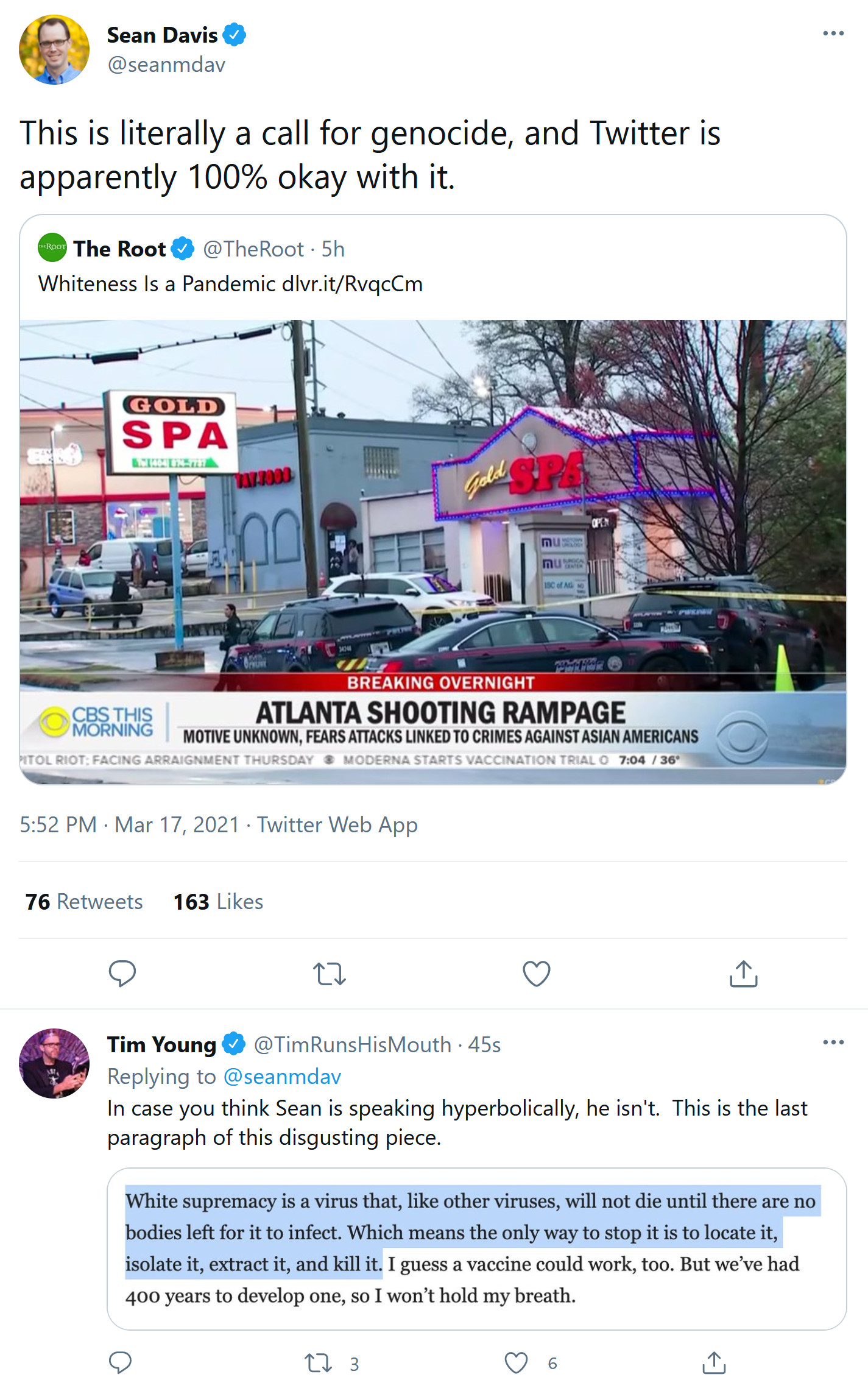Image resolution: width=868 pixels, height=1391 pixels.
Task: Open the highlighted article paragraph image
Action: [477, 1248]
